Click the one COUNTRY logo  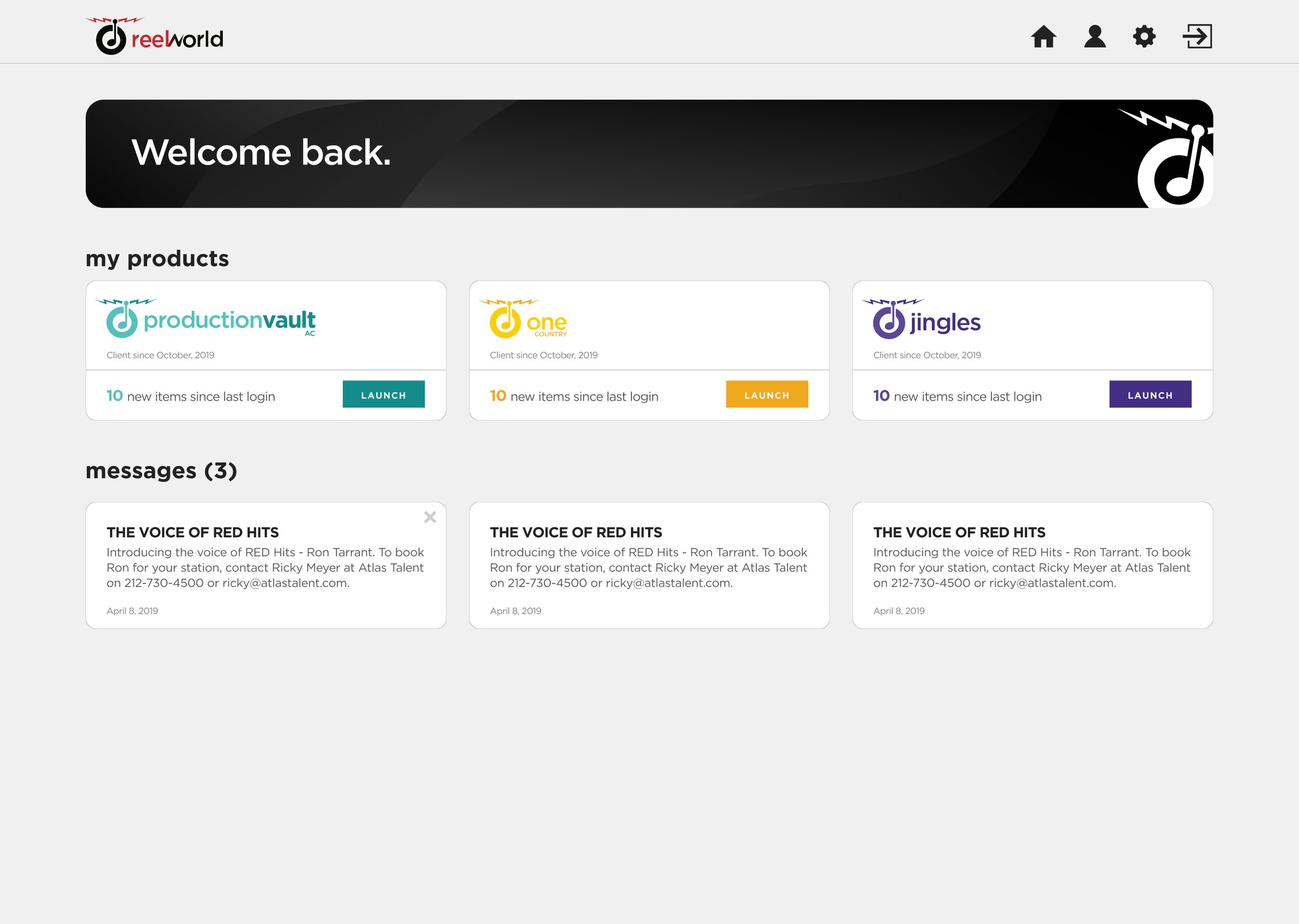click(523, 319)
